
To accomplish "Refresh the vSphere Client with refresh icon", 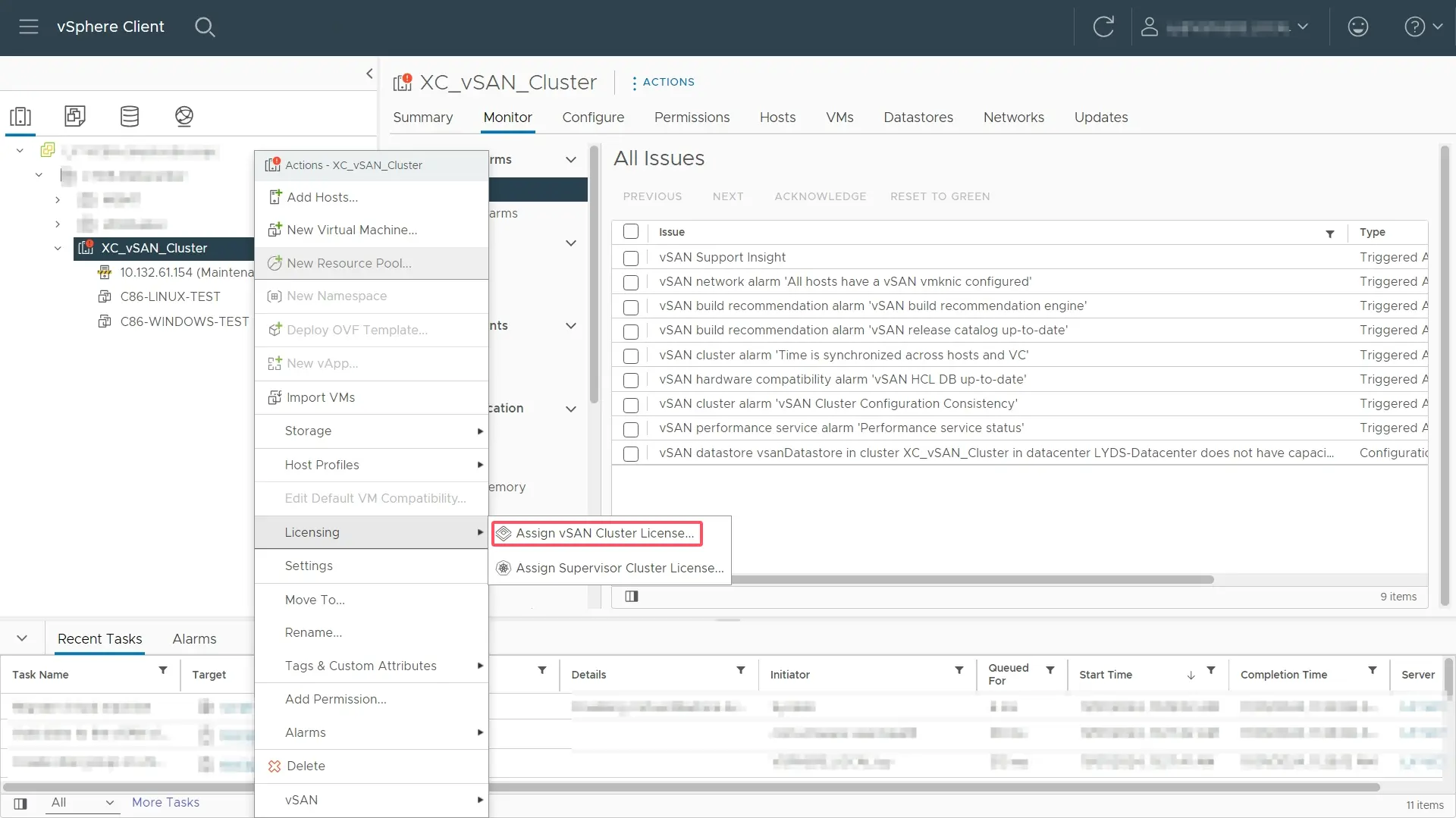I will point(1103,27).
